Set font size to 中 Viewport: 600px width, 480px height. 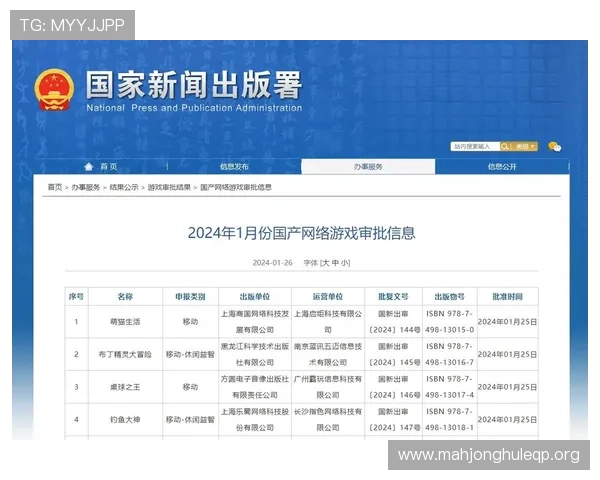[335, 263]
